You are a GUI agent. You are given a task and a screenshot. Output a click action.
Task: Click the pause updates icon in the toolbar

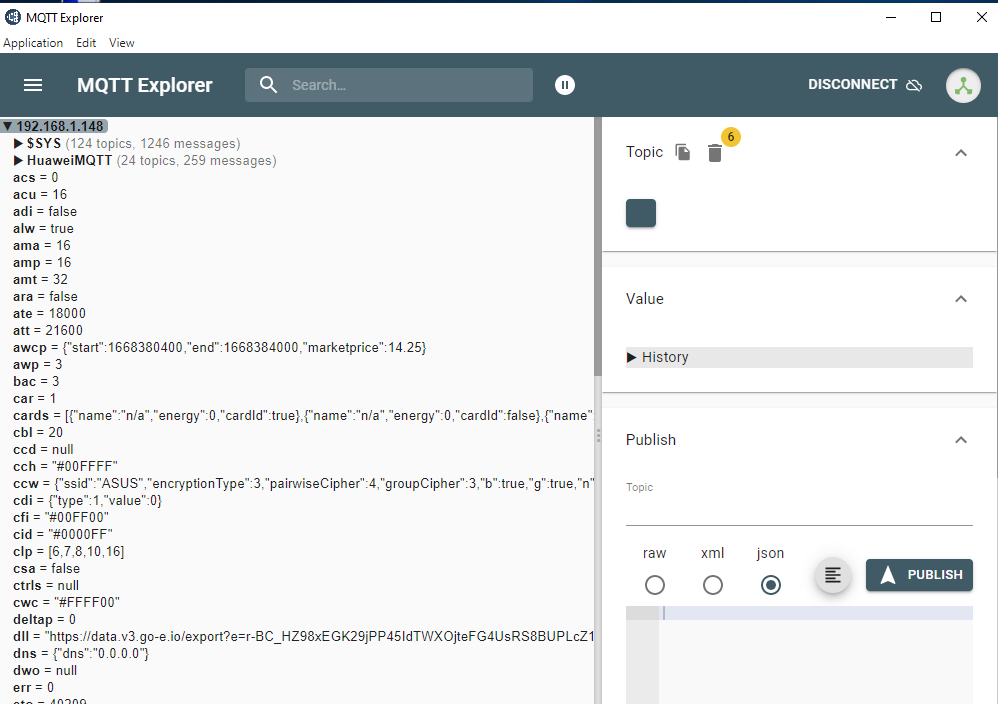(x=565, y=85)
